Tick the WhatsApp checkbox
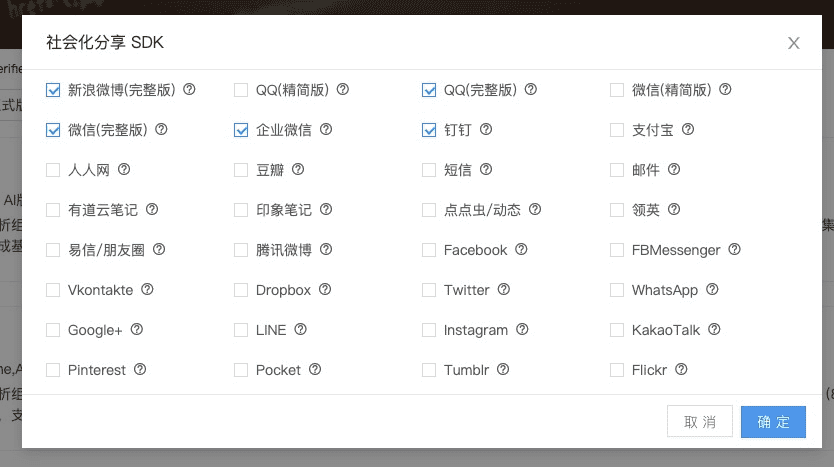The width and height of the screenshot is (834, 467). 617,289
